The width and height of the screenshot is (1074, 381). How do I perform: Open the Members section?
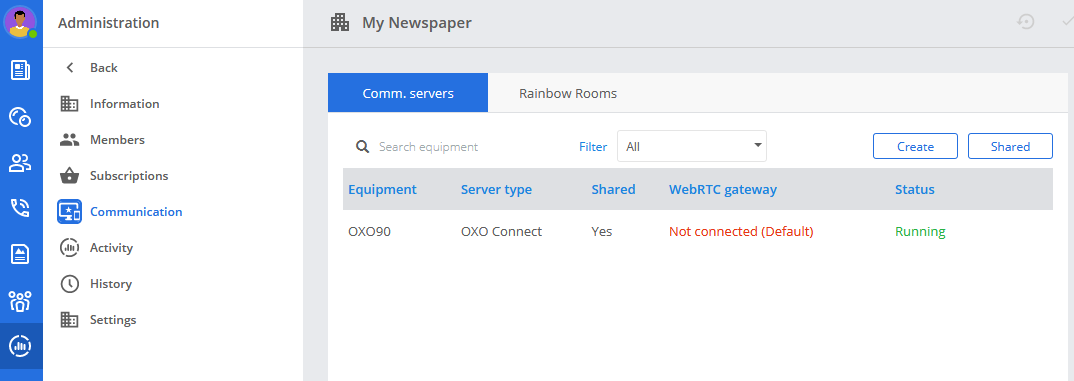(117, 140)
